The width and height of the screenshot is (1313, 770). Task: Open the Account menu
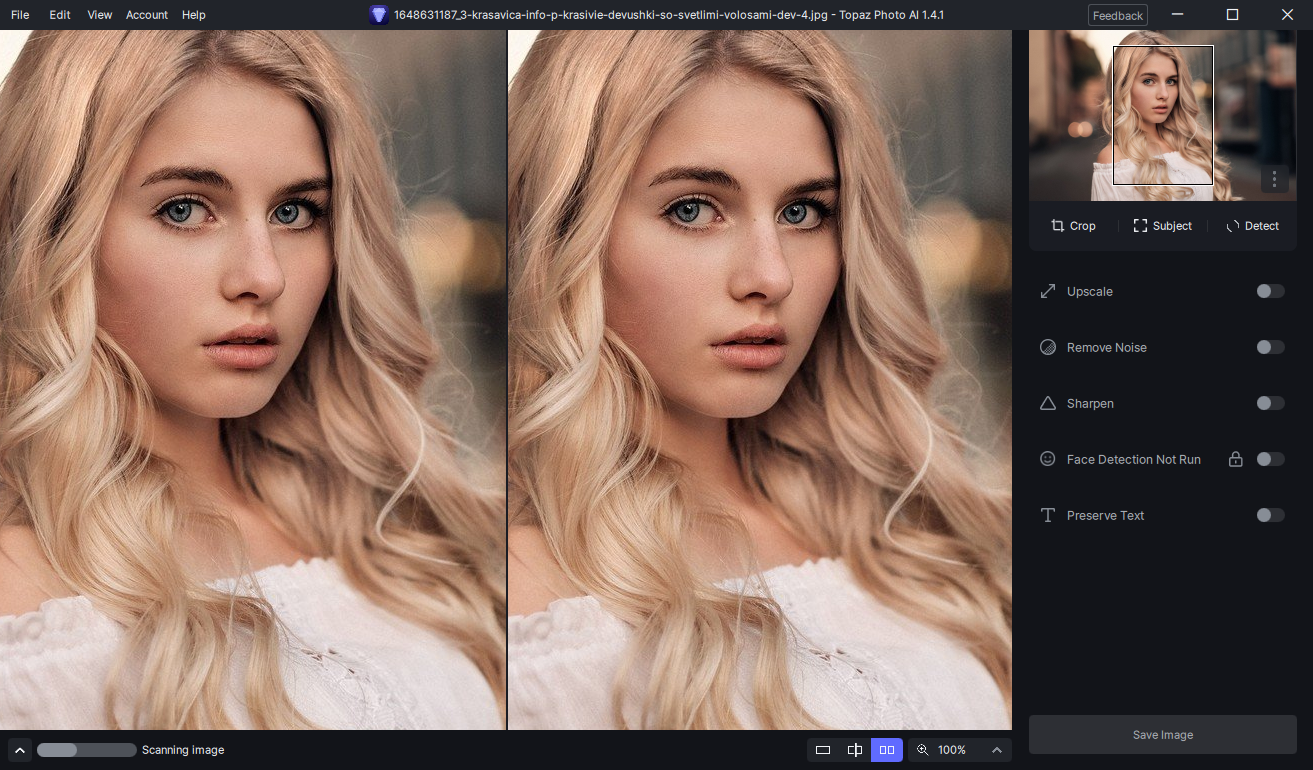[x=147, y=15]
